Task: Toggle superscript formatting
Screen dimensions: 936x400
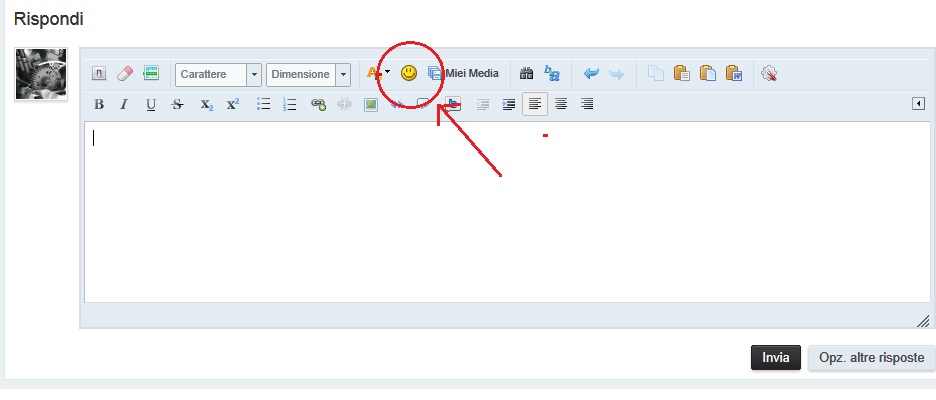Action: (232, 104)
